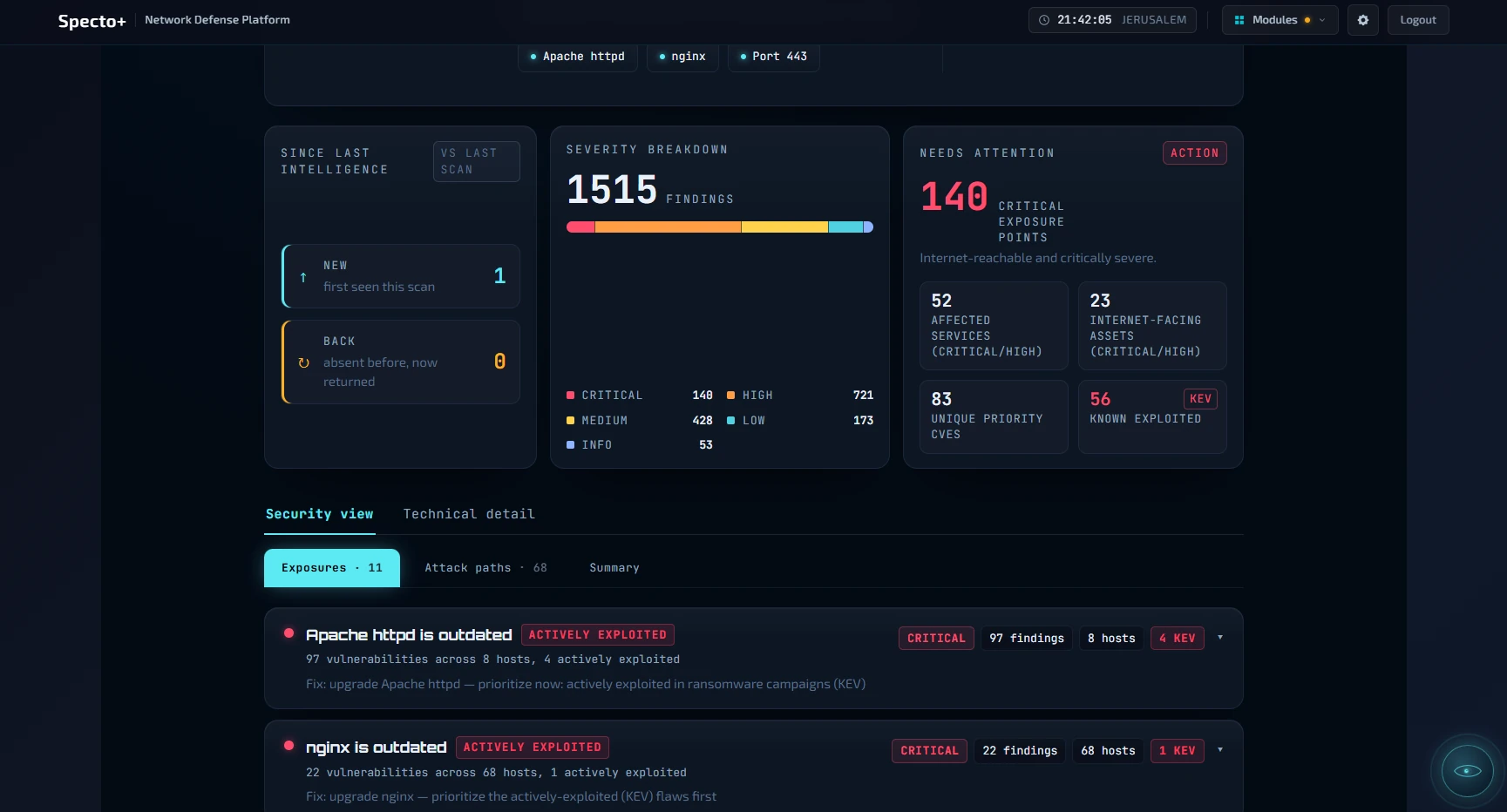The width and height of the screenshot is (1507, 812).
Task: Click the Port 443 chip
Action: click(774, 57)
